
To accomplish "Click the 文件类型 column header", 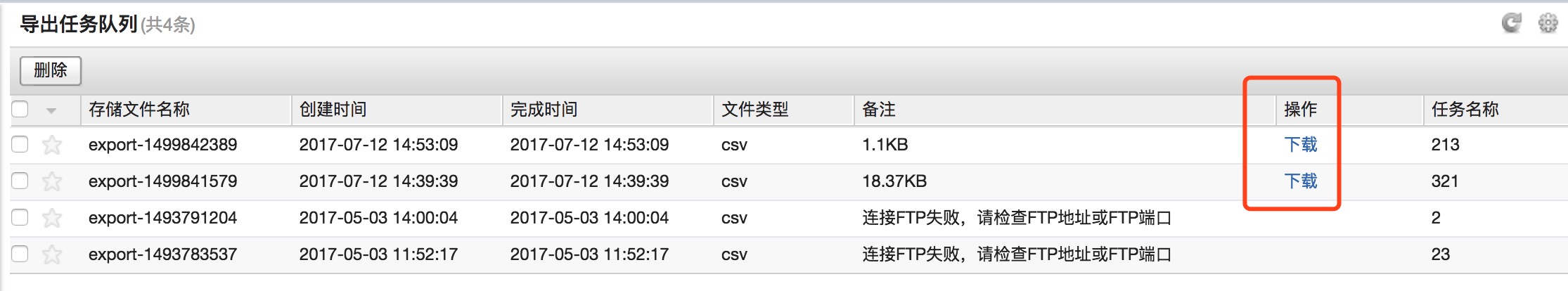I will 755,110.
